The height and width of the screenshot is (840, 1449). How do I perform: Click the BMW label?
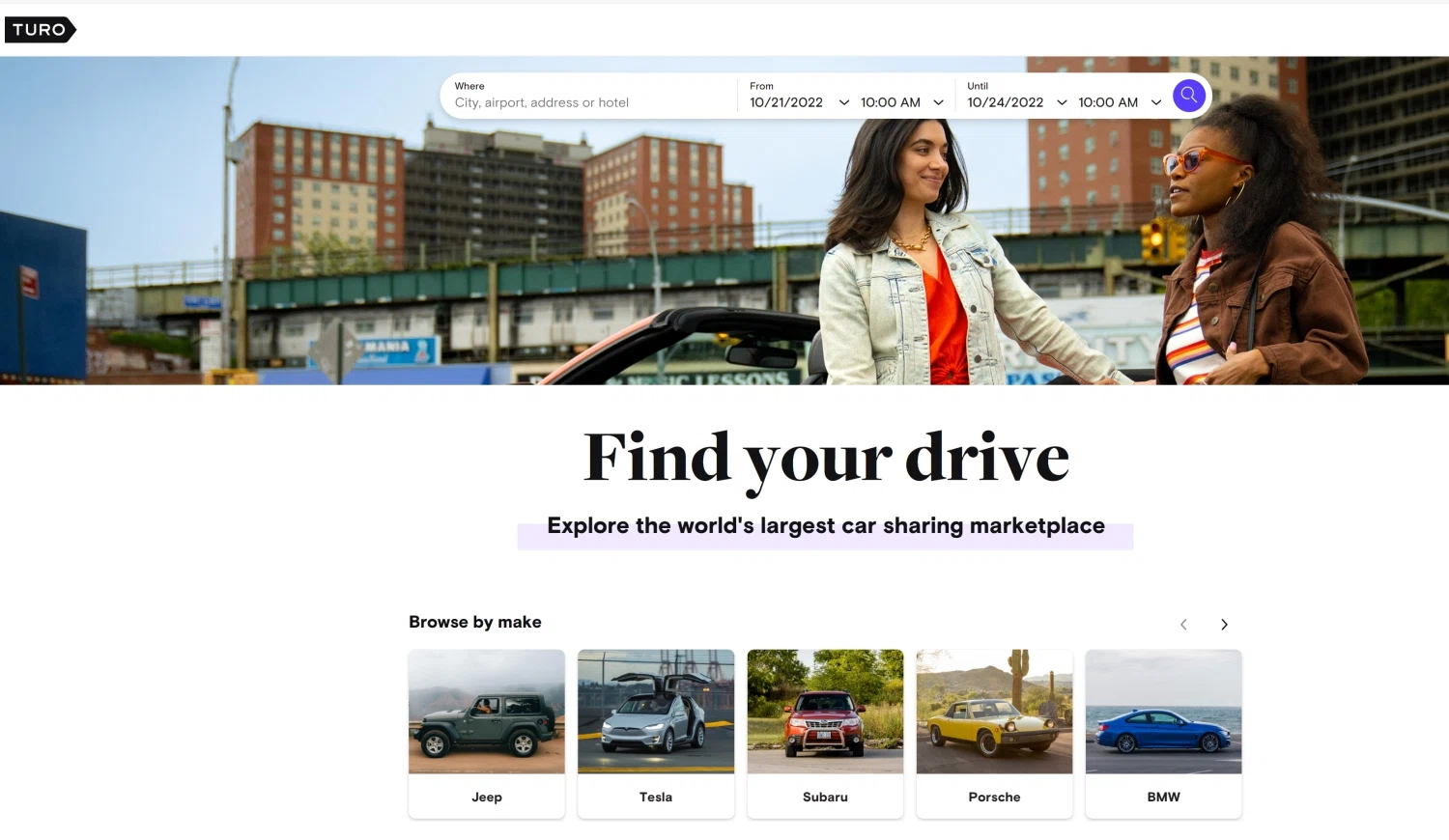(1163, 797)
